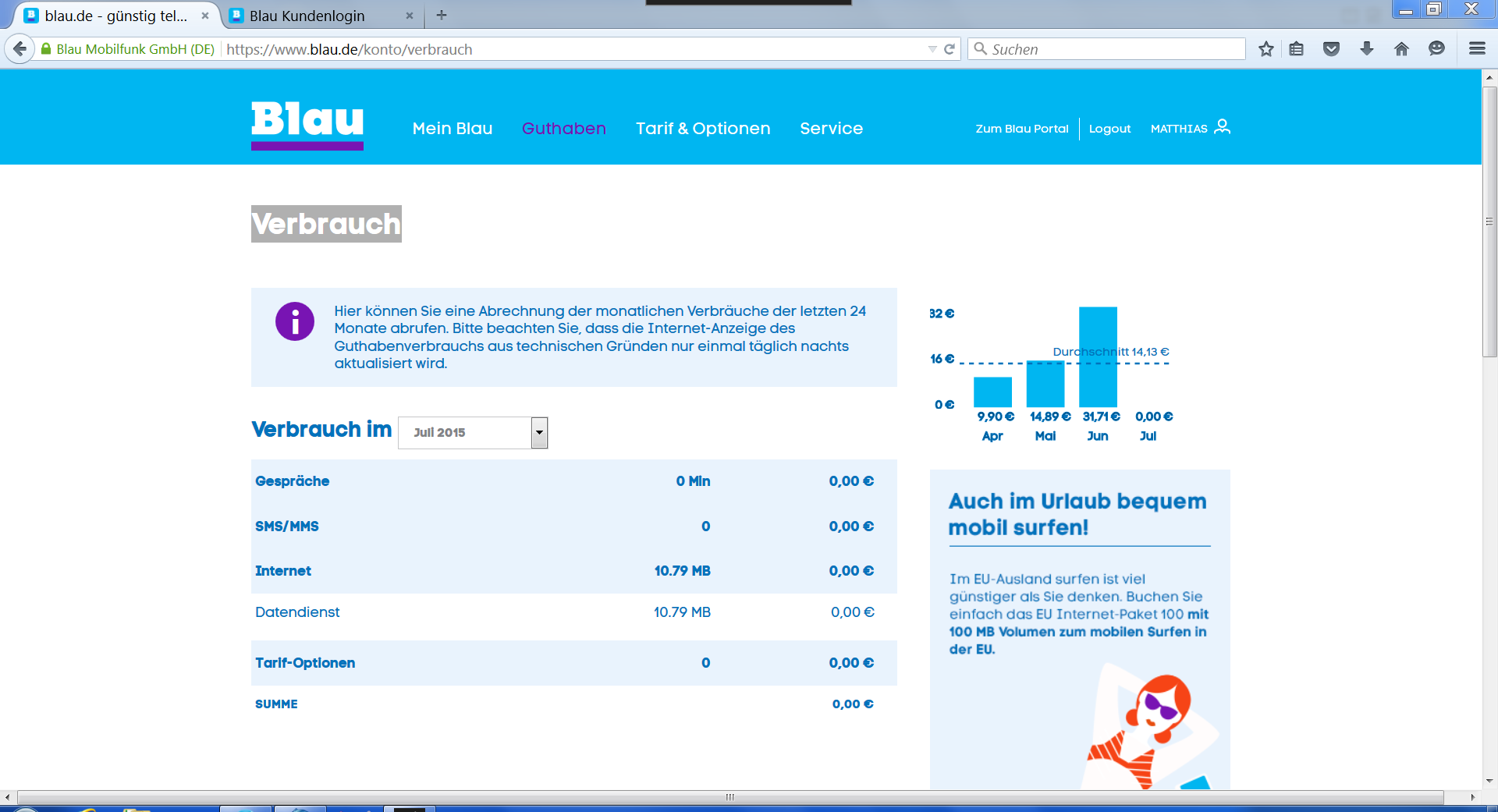Click the Verbrauch page heading

326,224
